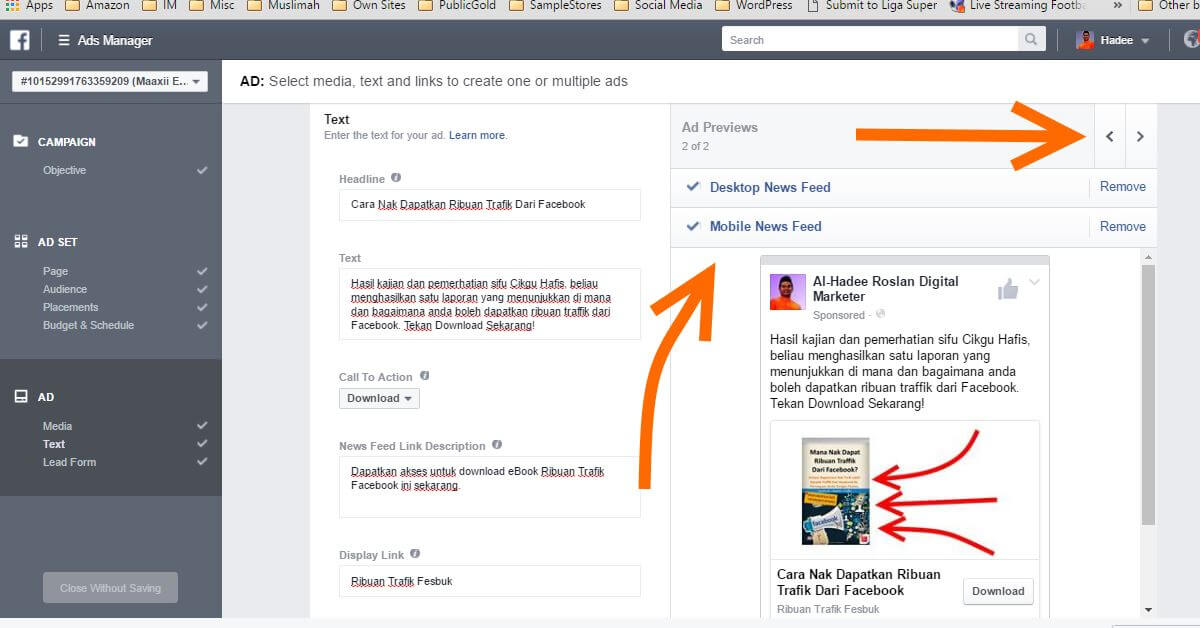
Task: Select Text step under AD
Action: coord(54,444)
